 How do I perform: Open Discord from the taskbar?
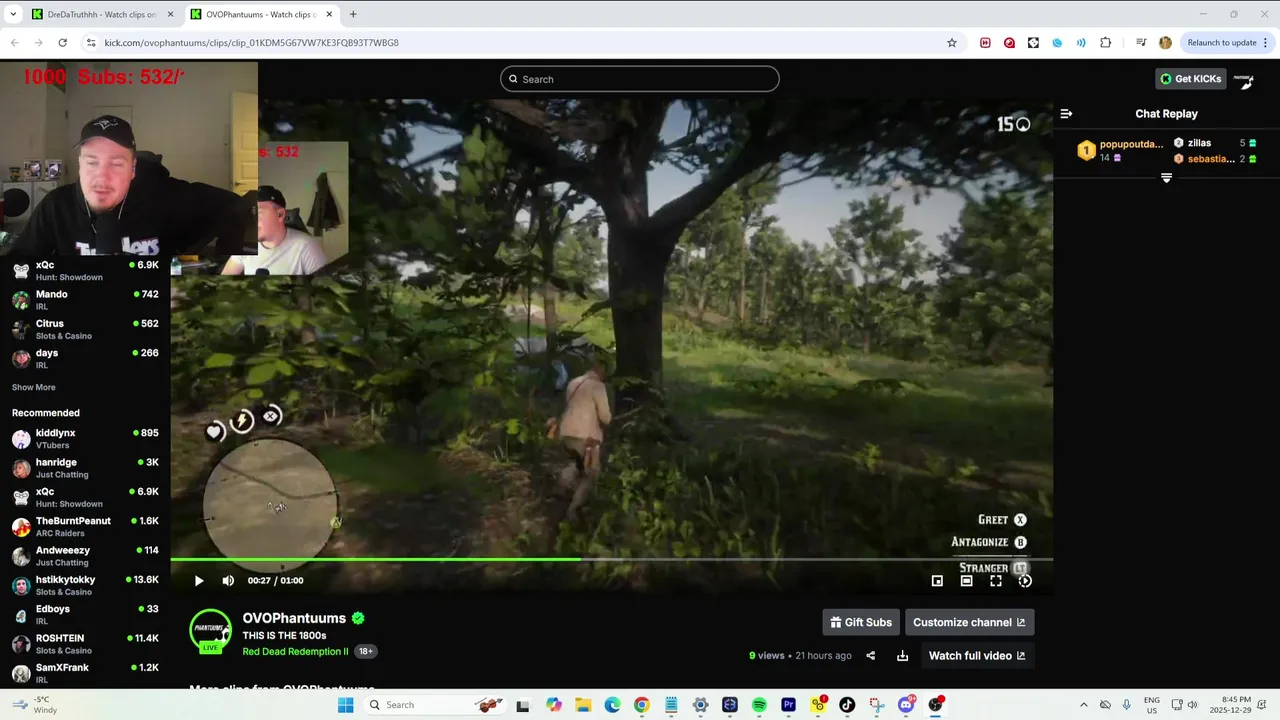tap(906, 705)
